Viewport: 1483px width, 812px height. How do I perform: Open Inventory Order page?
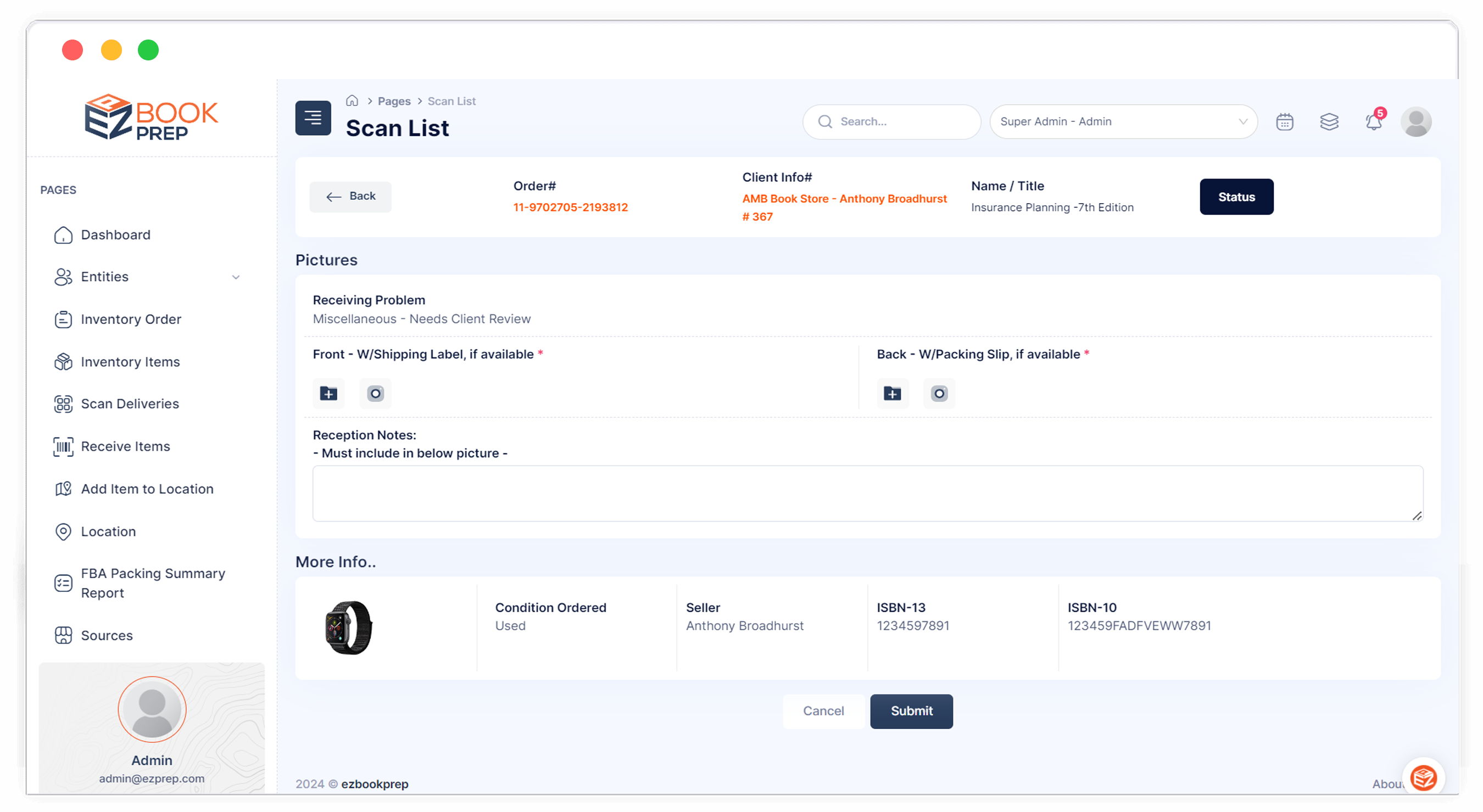pyautogui.click(x=131, y=320)
